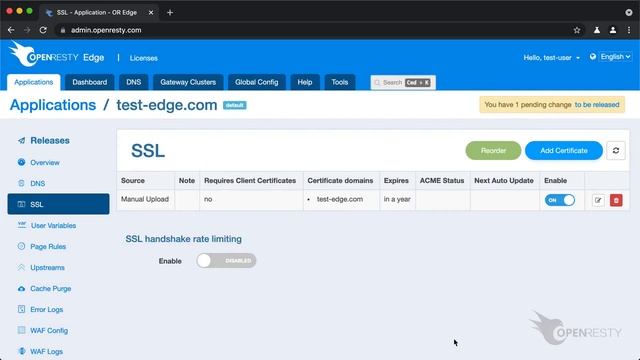
Task: Click the DNS sidebar icon
Action: coord(22,183)
